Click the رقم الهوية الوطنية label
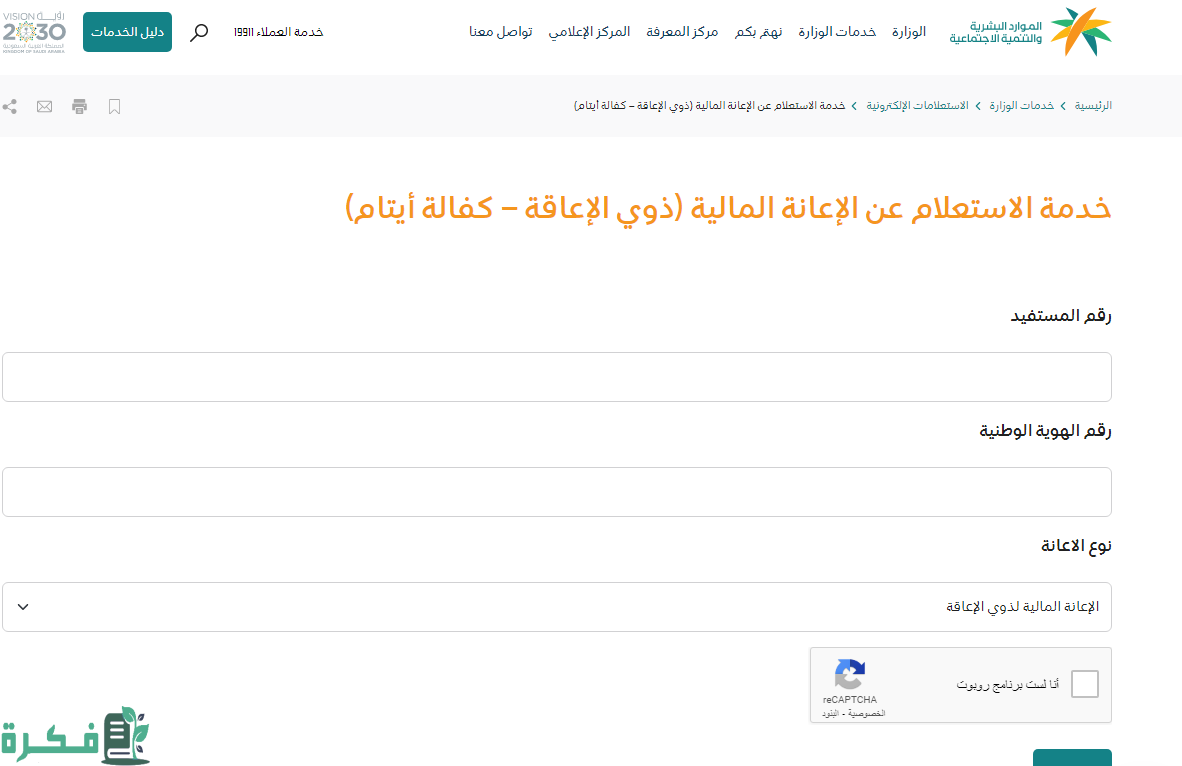 [x=1045, y=430]
